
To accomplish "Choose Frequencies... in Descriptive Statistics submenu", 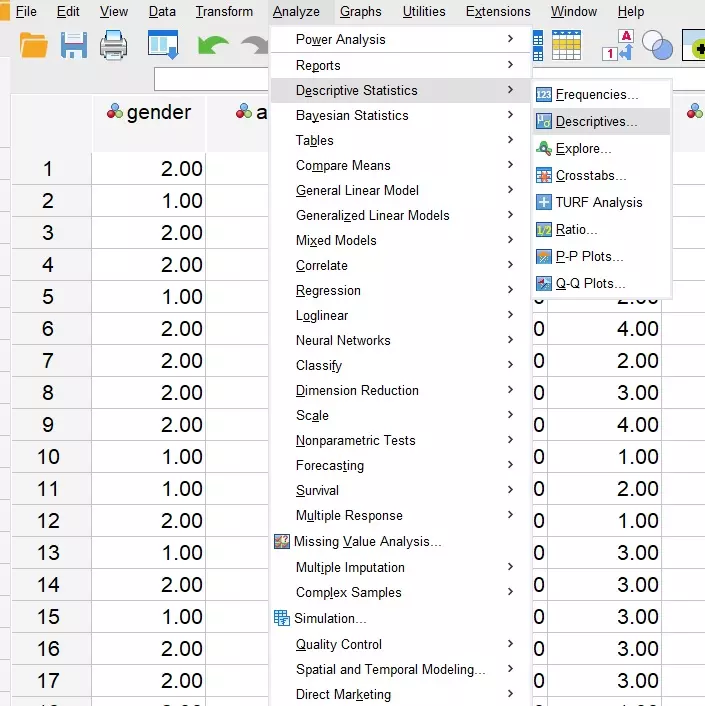I will pos(601,95).
